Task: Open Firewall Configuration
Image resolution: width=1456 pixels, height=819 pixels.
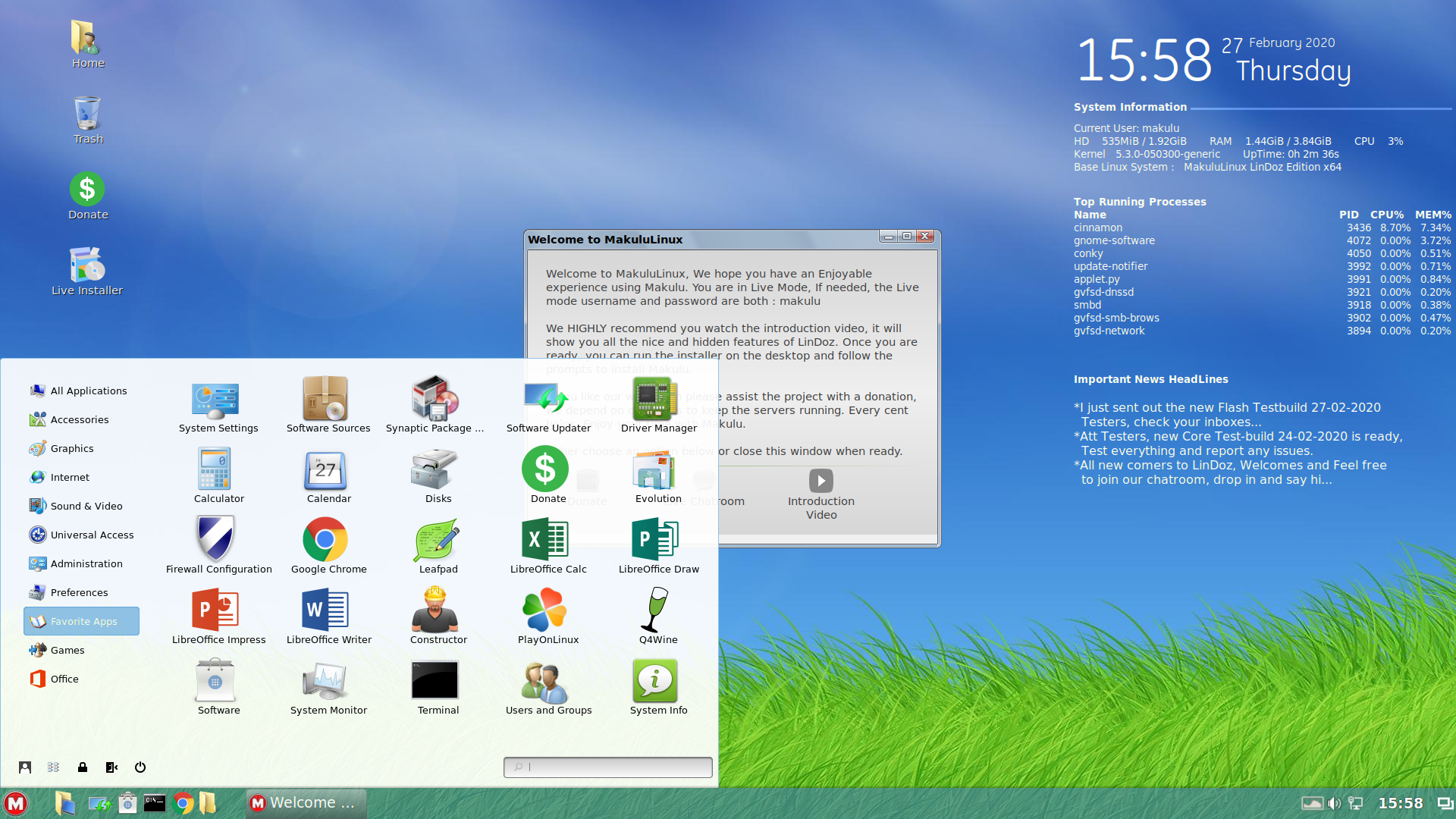Action: point(218,546)
